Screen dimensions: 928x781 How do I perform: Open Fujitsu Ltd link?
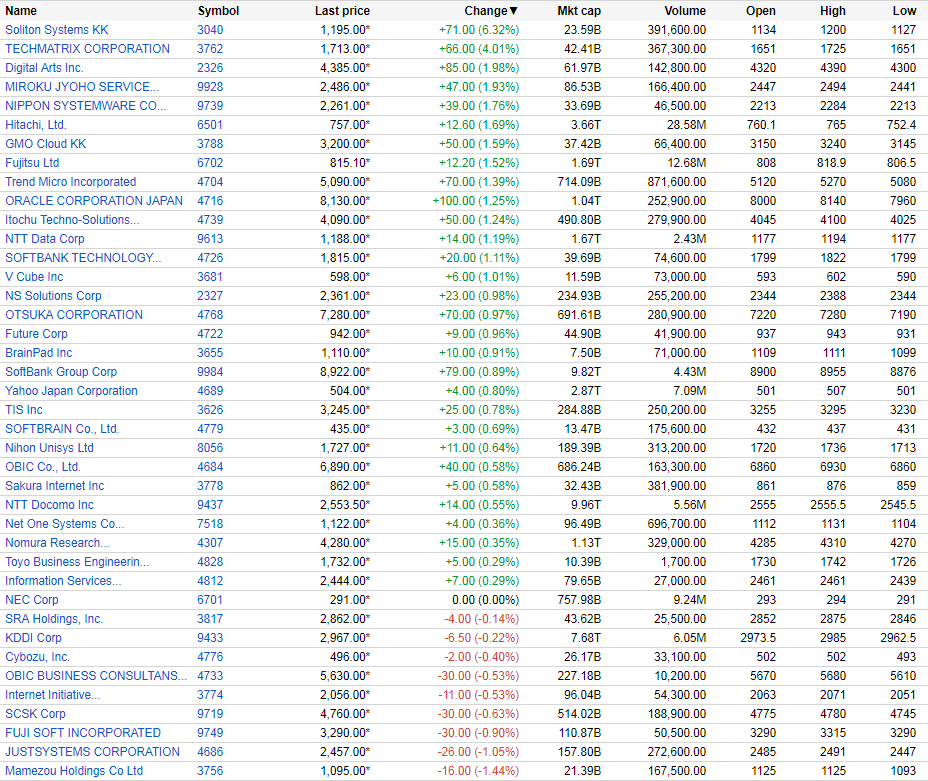(32, 163)
